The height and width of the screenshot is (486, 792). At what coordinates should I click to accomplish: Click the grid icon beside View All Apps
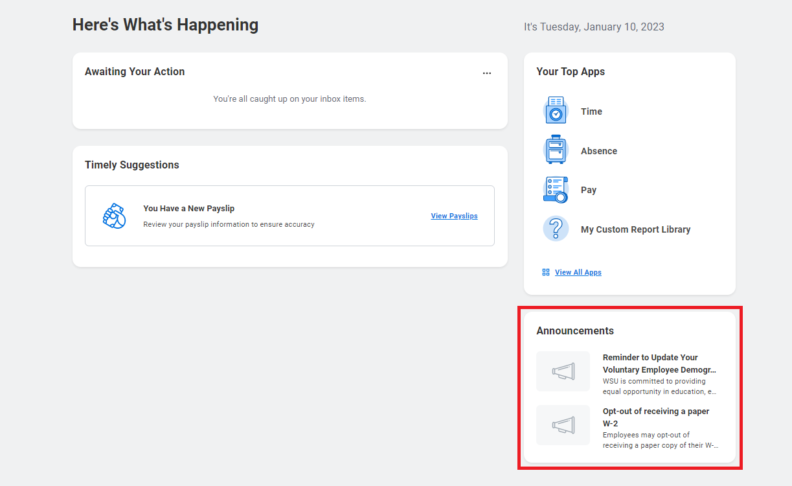coord(545,272)
